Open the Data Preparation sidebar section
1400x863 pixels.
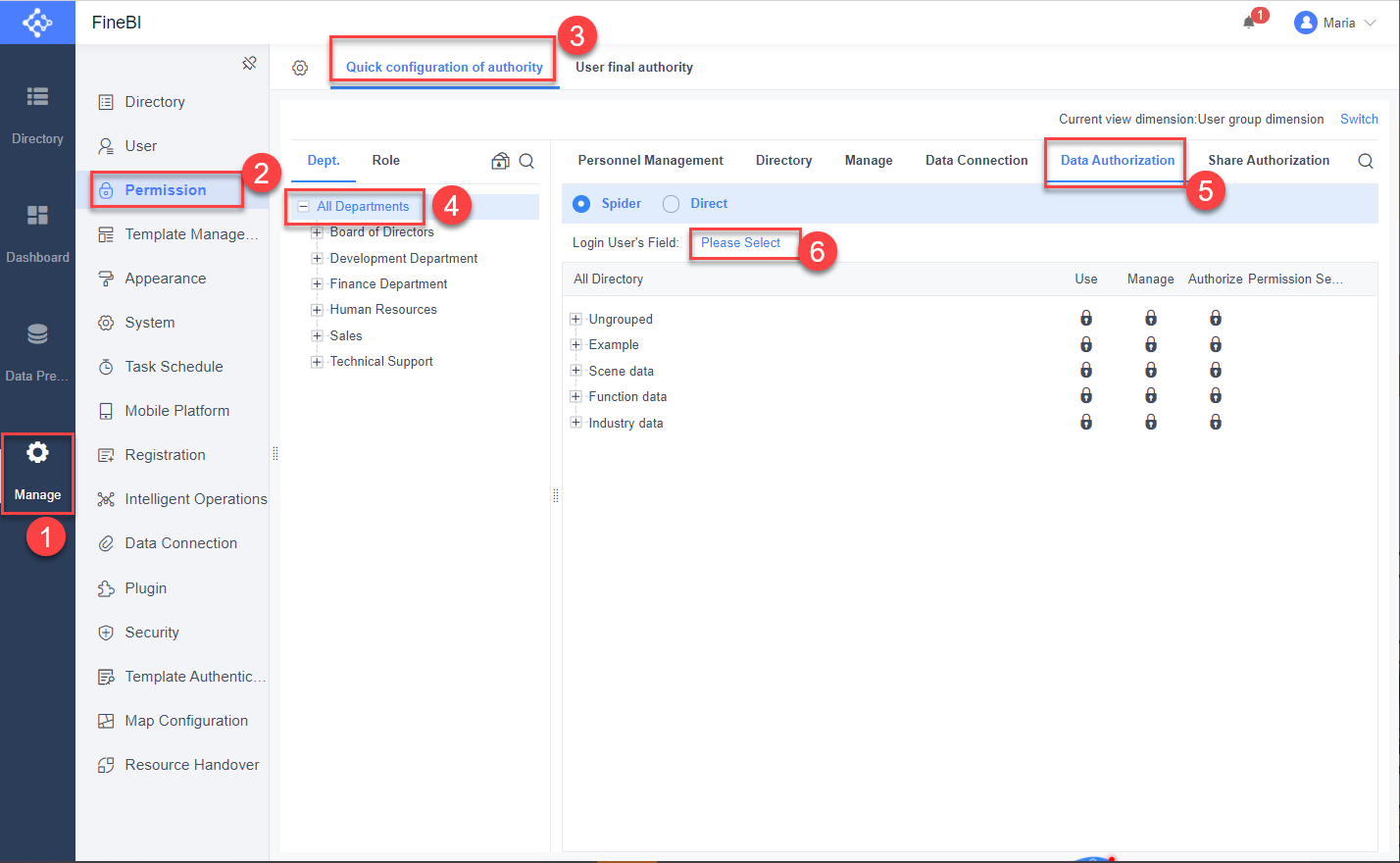37,352
